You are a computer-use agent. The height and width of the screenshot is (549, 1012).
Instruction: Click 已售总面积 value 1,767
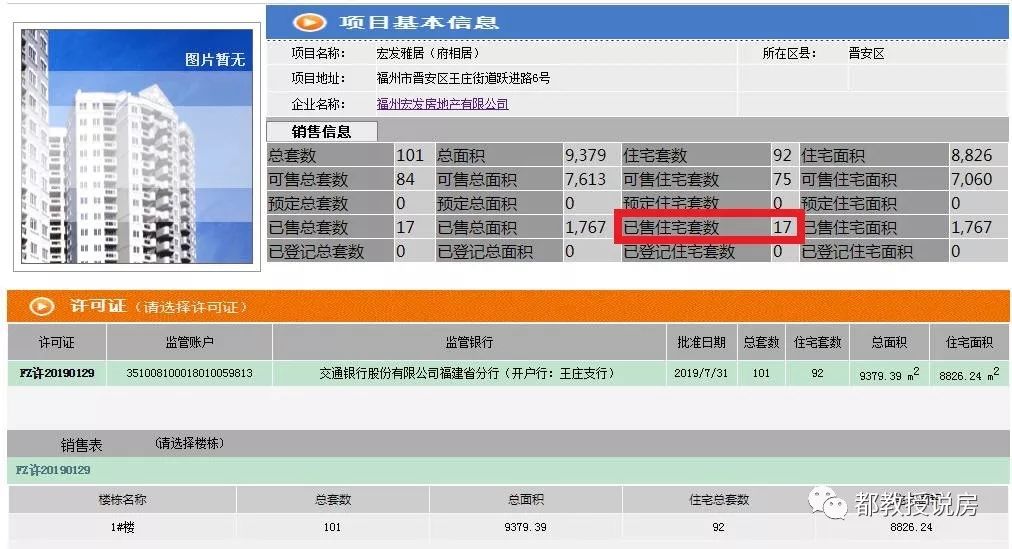tap(585, 227)
